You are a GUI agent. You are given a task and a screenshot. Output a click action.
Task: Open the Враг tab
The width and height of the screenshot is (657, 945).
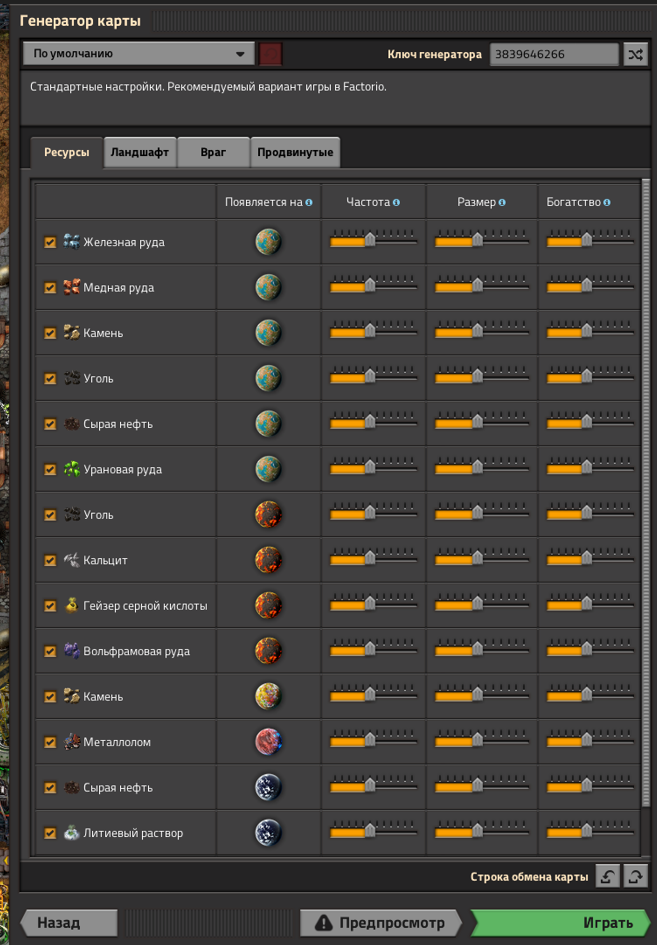click(x=213, y=152)
